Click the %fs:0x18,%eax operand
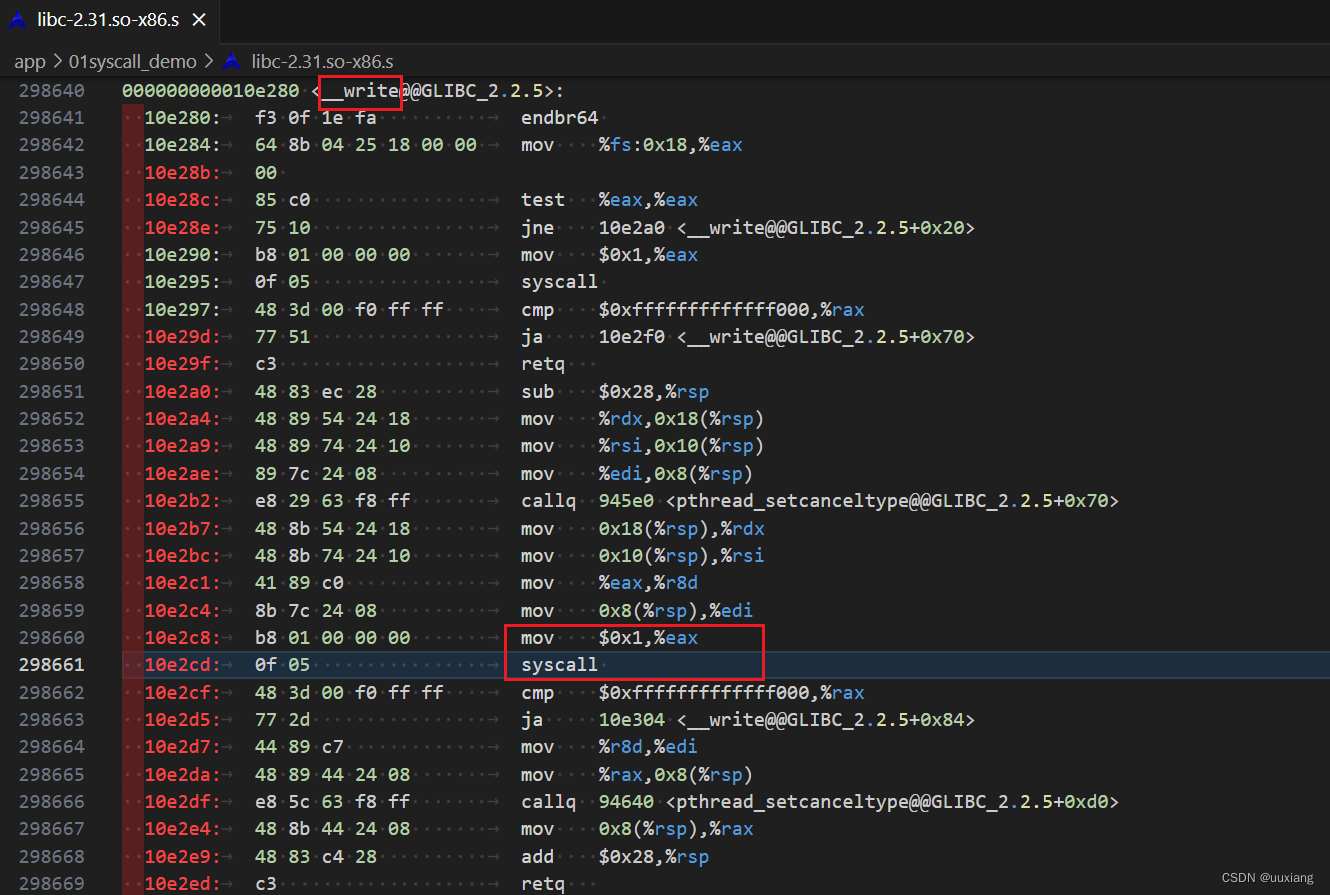 tap(671, 145)
